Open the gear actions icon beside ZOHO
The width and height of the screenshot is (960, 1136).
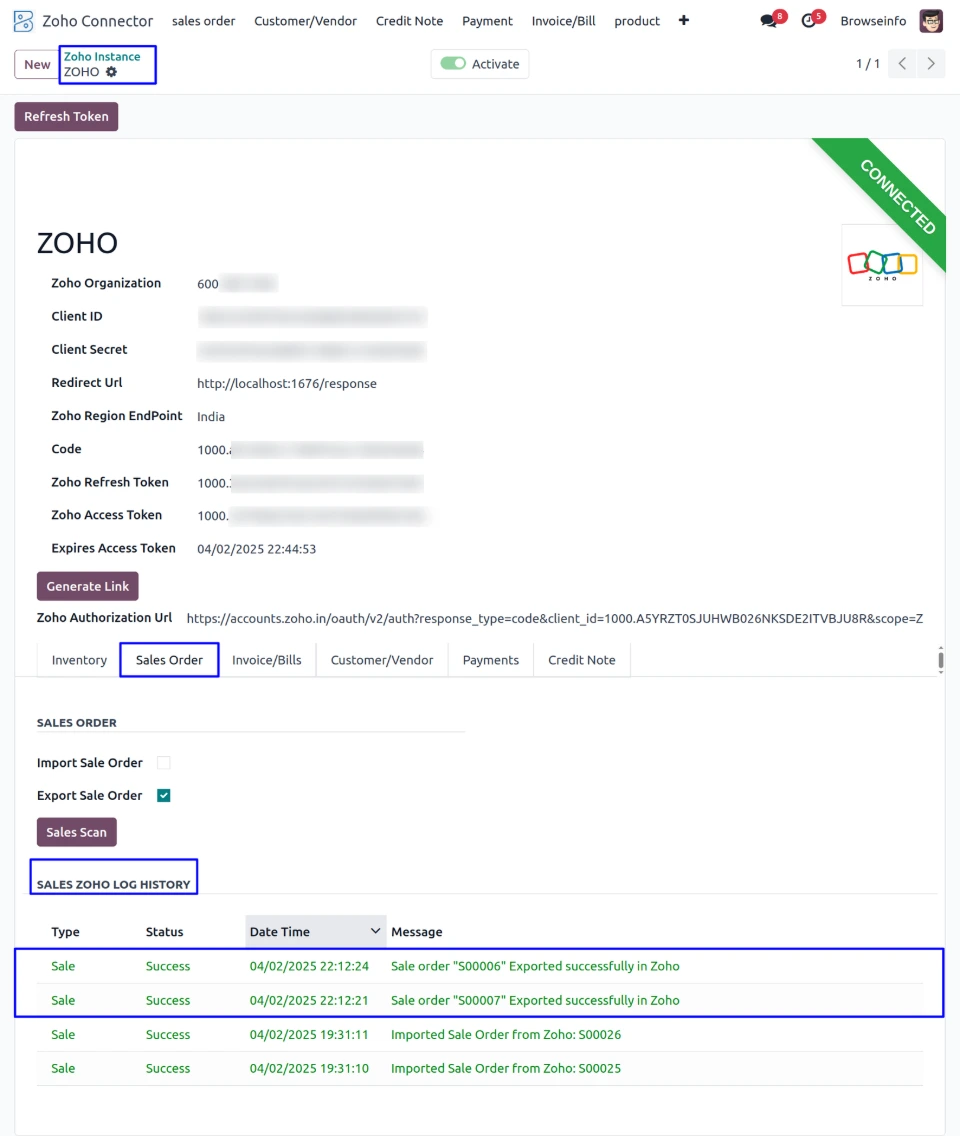112,72
